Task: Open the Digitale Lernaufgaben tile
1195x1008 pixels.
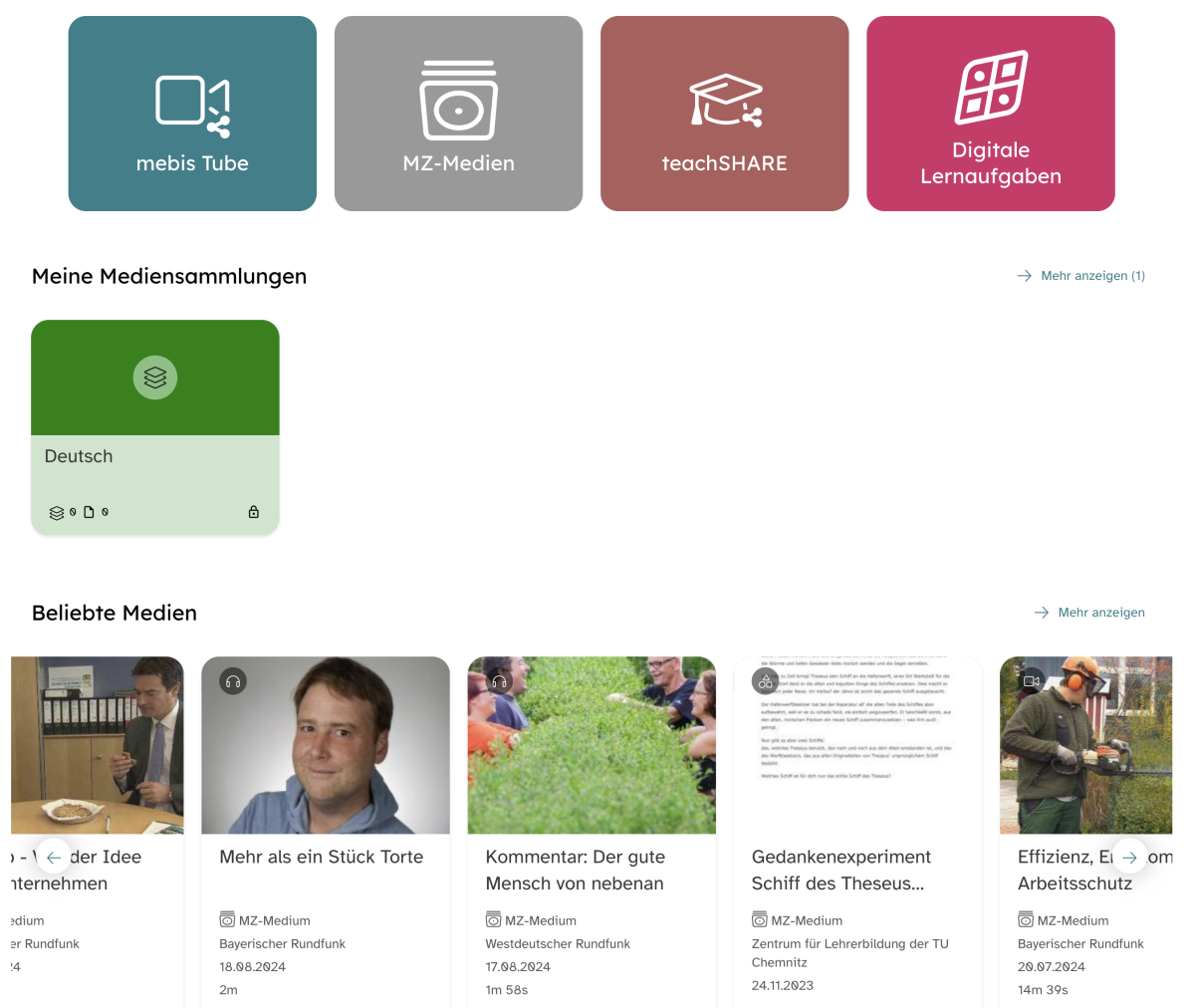Action: coord(990,114)
